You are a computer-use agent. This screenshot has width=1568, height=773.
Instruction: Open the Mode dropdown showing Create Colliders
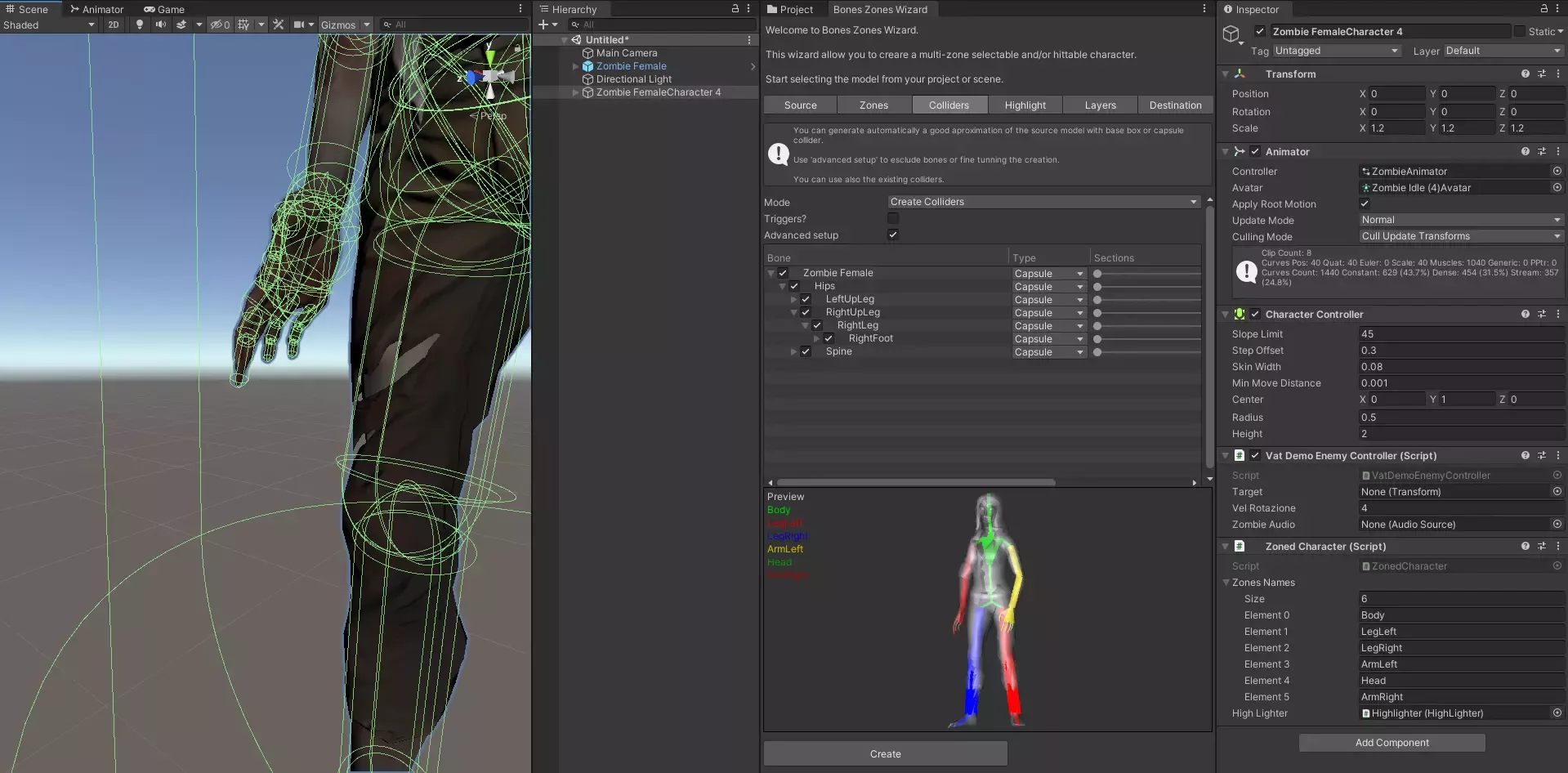click(1043, 202)
